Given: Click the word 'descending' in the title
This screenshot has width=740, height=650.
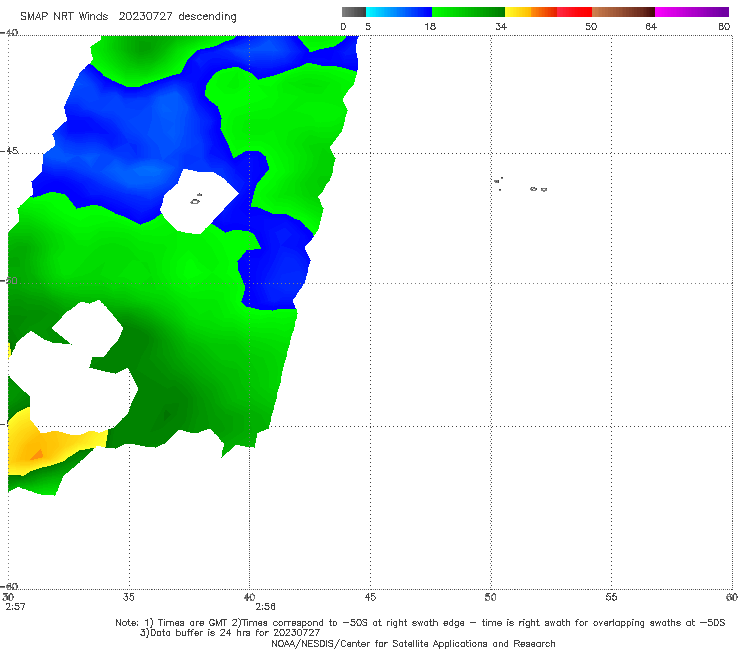Looking at the screenshot, I should (x=207, y=17).
